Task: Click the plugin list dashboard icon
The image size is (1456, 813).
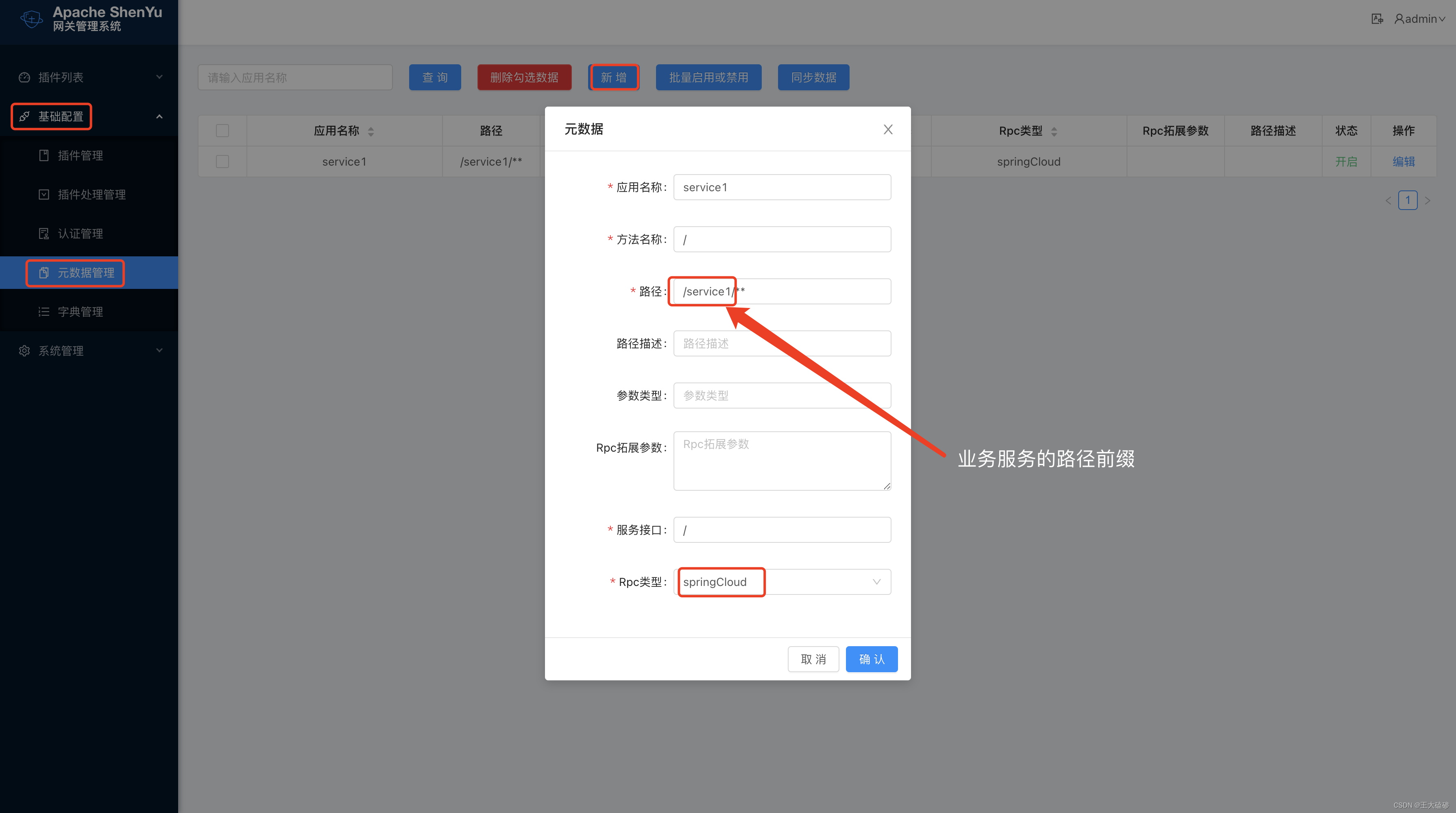Action: coord(24,77)
